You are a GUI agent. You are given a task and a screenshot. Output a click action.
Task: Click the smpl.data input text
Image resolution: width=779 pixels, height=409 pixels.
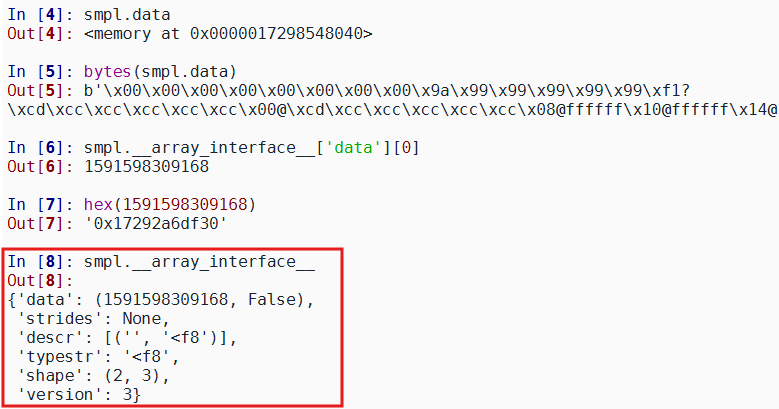click(x=128, y=15)
